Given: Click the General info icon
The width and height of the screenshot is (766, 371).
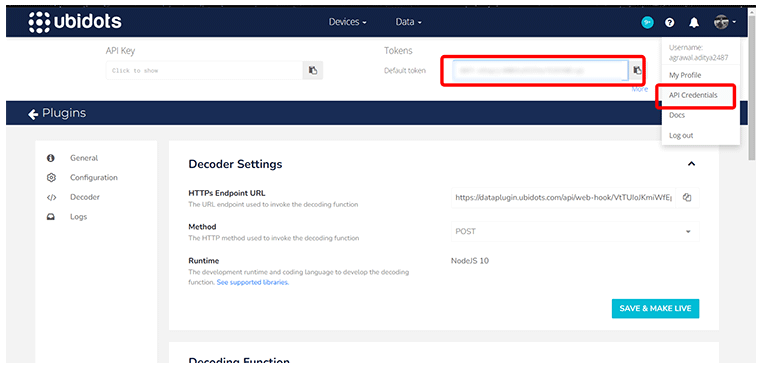Looking at the screenshot, I should coord(50,158).
